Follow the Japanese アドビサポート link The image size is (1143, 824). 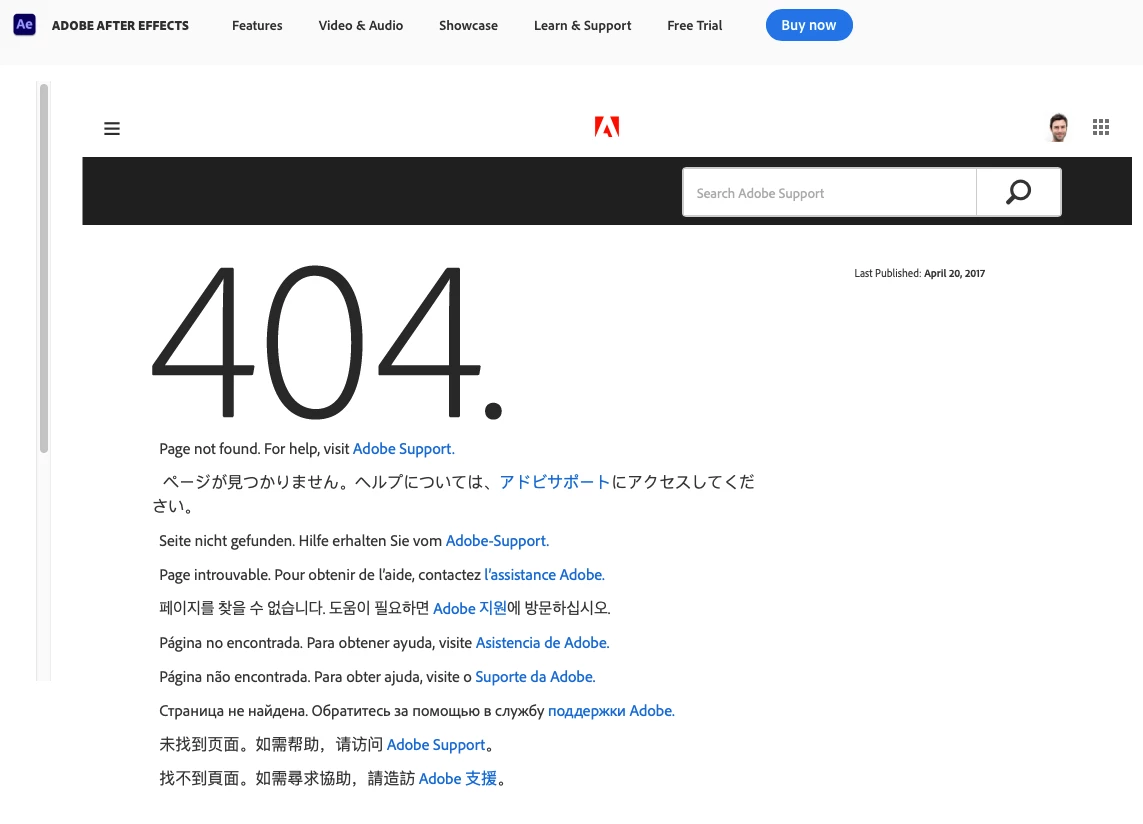pos(555,482)
